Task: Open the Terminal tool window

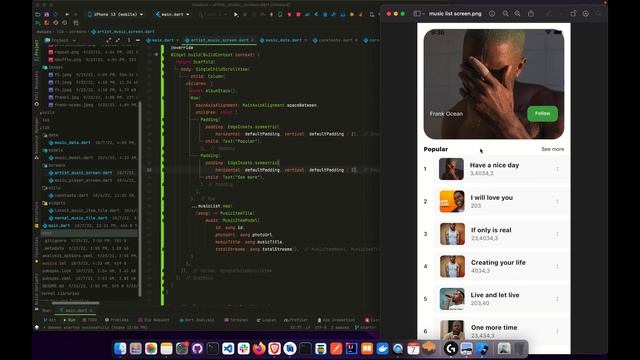Action: [236, 320]
